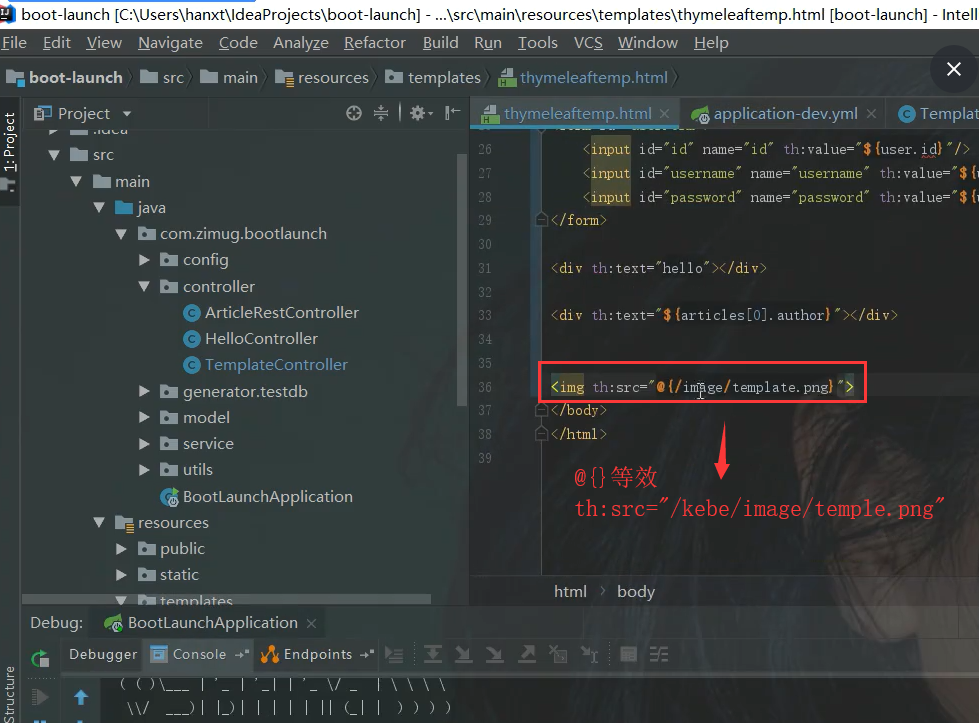Click templates breadcrumb in navigation bar
979x723 pixels.
tap(433, 77)
